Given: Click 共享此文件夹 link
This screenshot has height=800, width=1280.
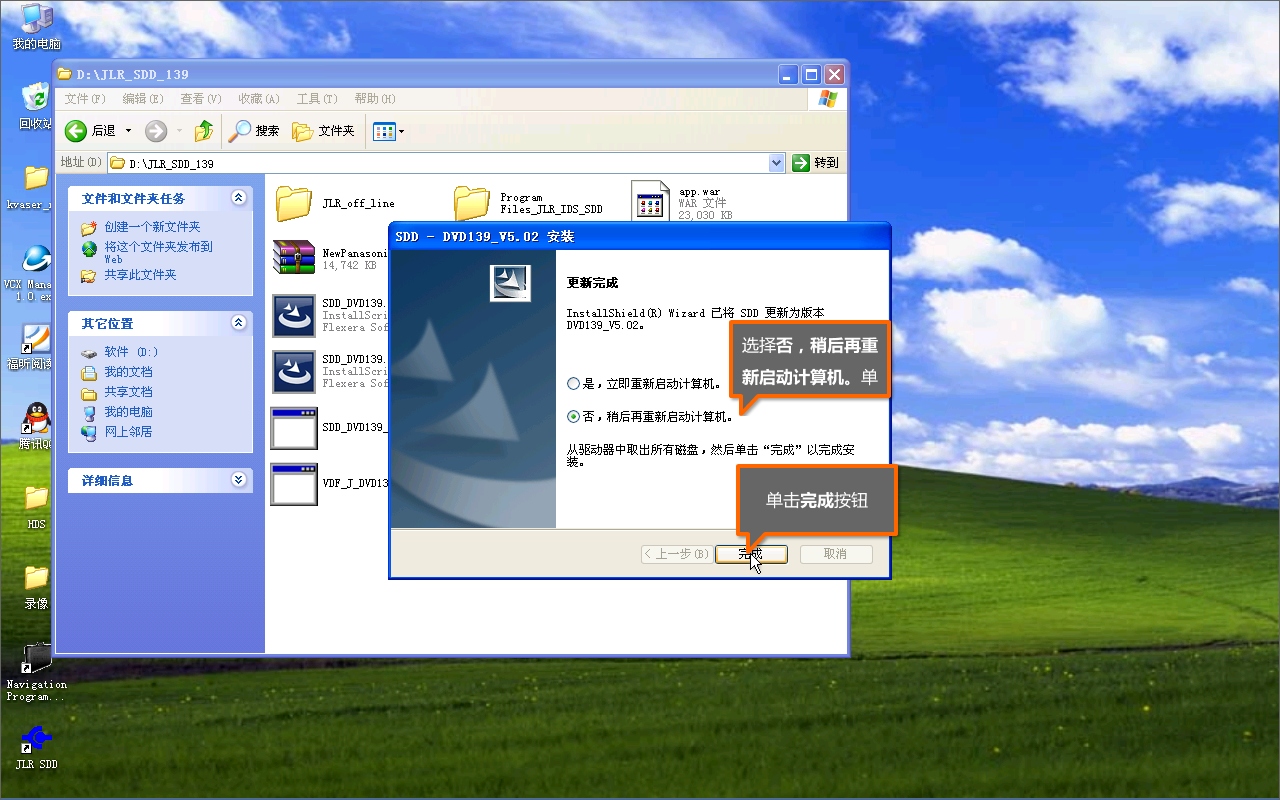Looking at the screenshot, I should [x=140, y=275].
